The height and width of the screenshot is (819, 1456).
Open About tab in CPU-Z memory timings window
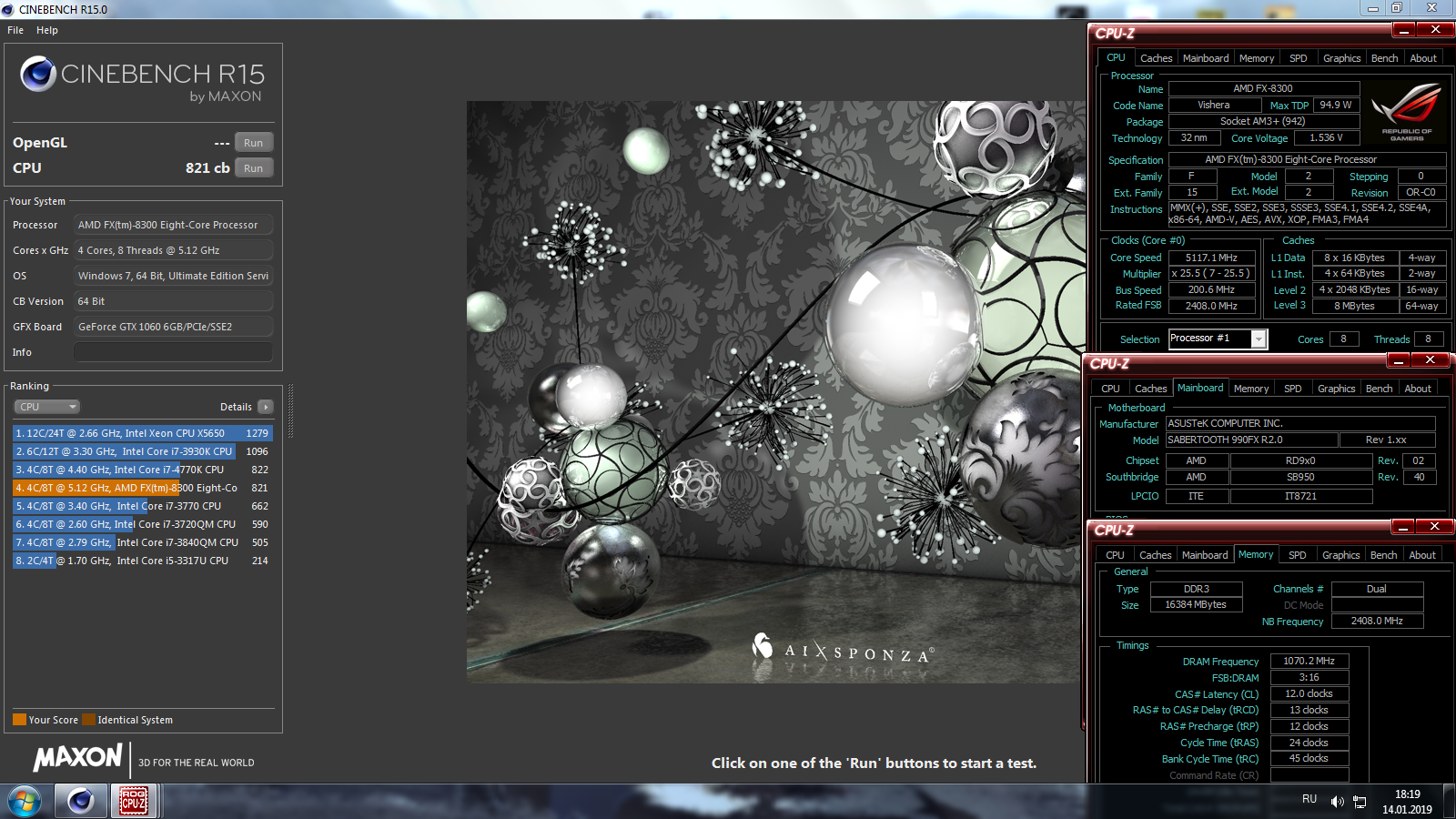tap(1422, 555)
